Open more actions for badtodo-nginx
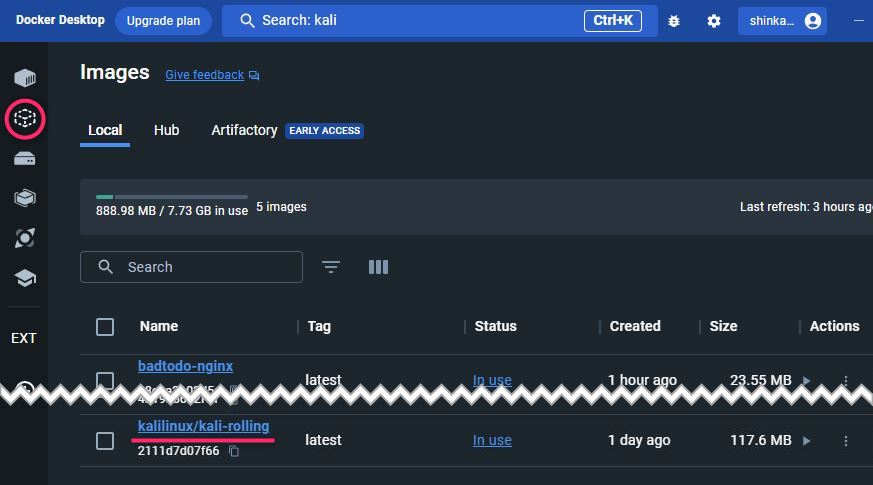This screenshot has height=485, width=873. (x=846, y=380)
